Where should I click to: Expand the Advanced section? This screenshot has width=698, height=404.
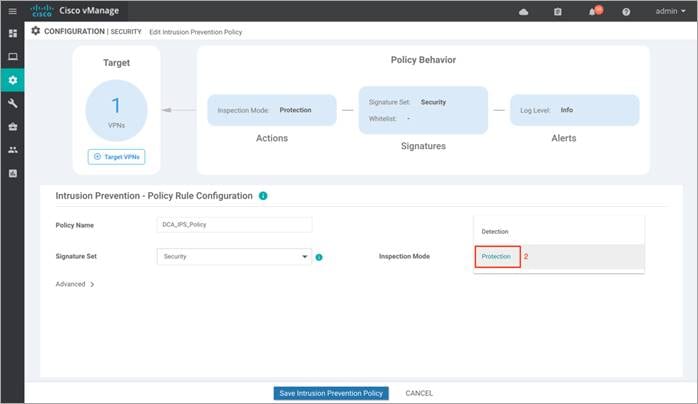coord(75,284)
